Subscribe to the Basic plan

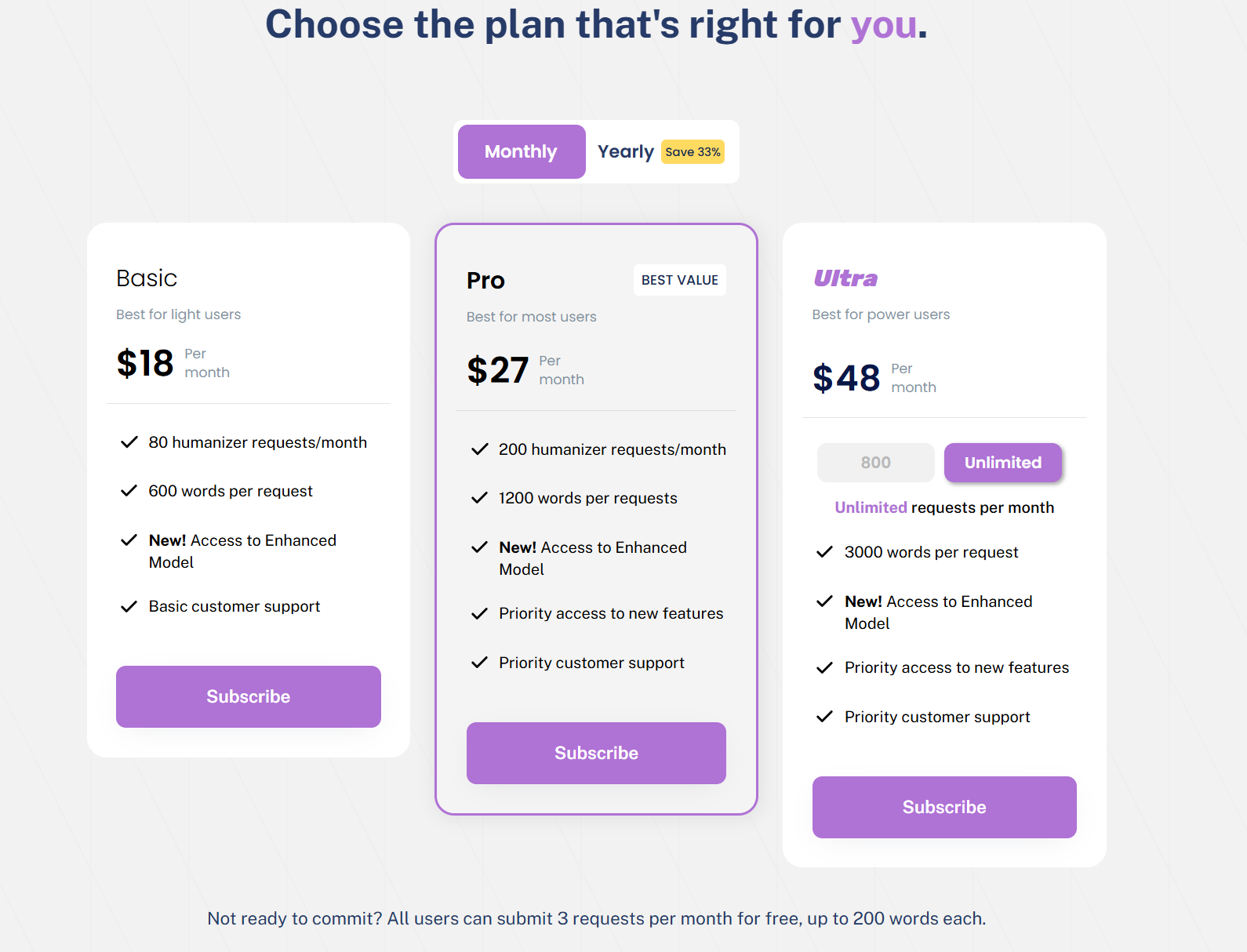248,696
